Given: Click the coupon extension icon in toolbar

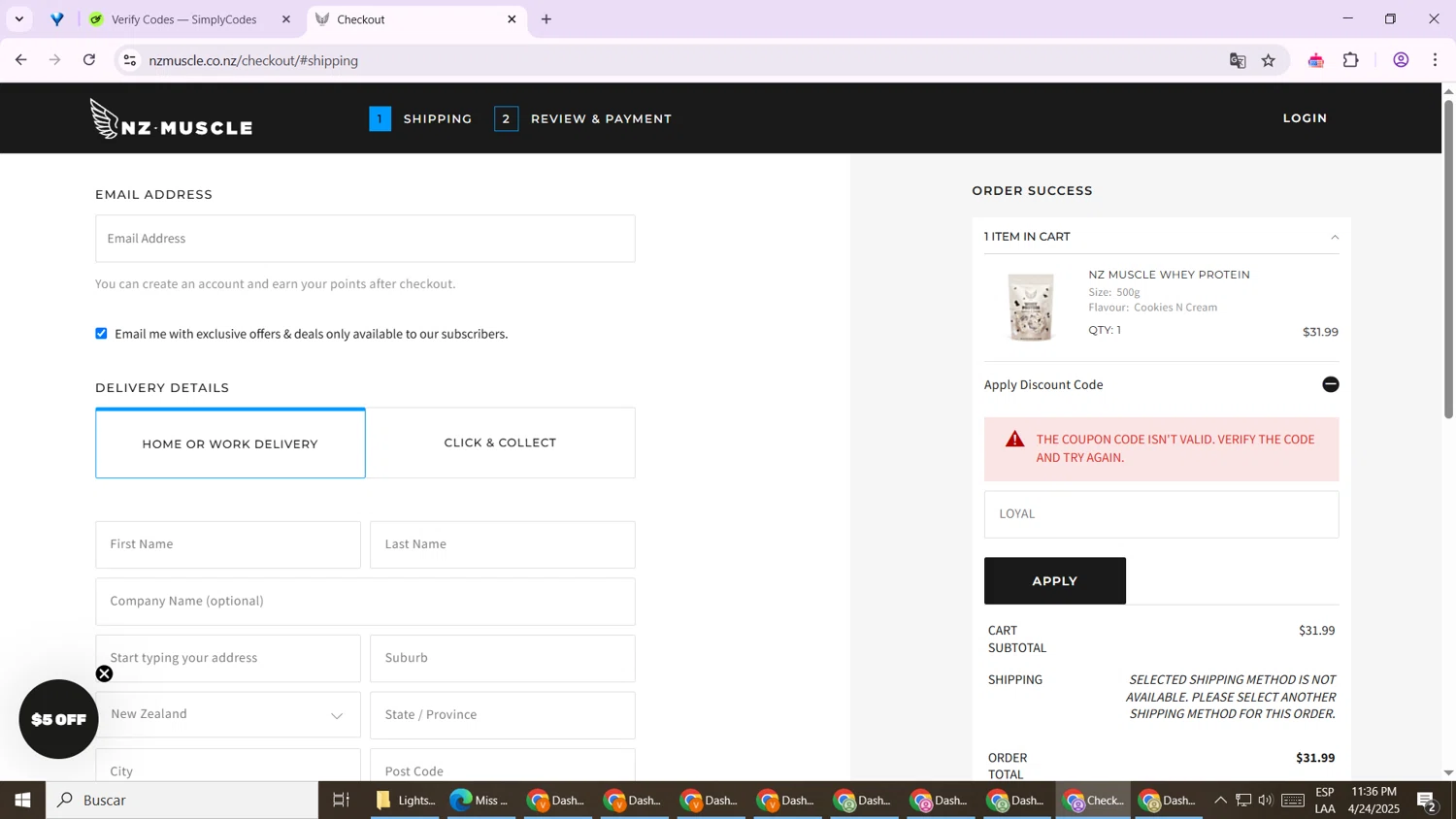Looking at the screenshot, I should (x=1316, y=60).
